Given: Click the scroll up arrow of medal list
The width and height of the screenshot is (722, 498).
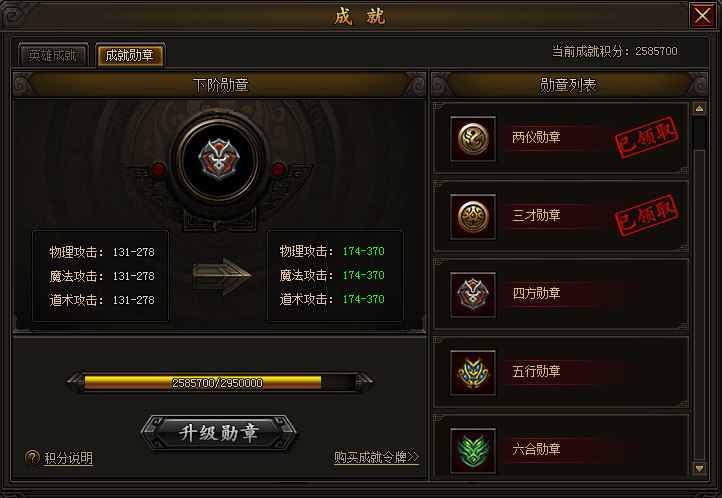Looking at the screenshot, I should [x=699, y=109].
